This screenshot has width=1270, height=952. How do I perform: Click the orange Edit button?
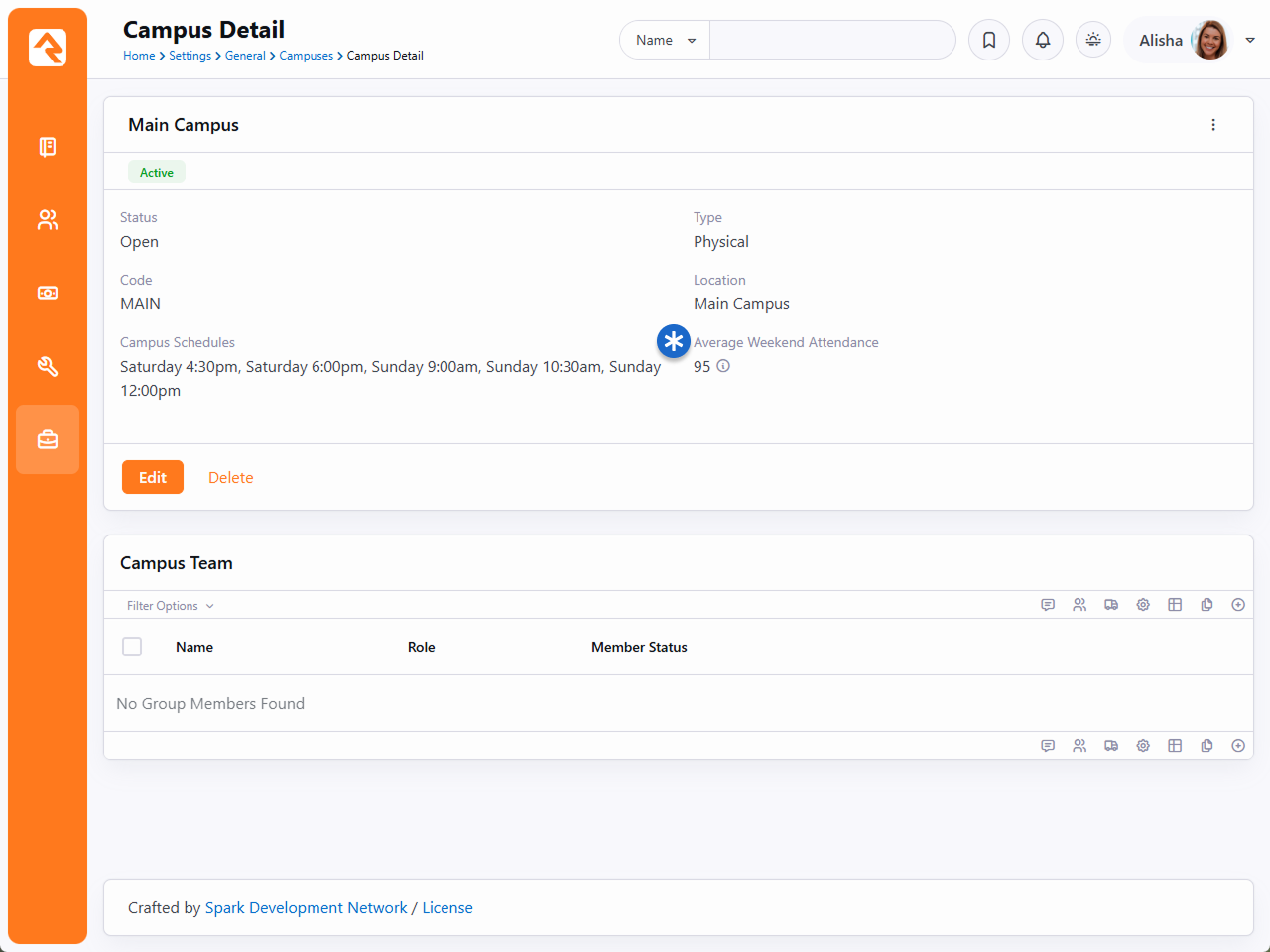(153, 477)
